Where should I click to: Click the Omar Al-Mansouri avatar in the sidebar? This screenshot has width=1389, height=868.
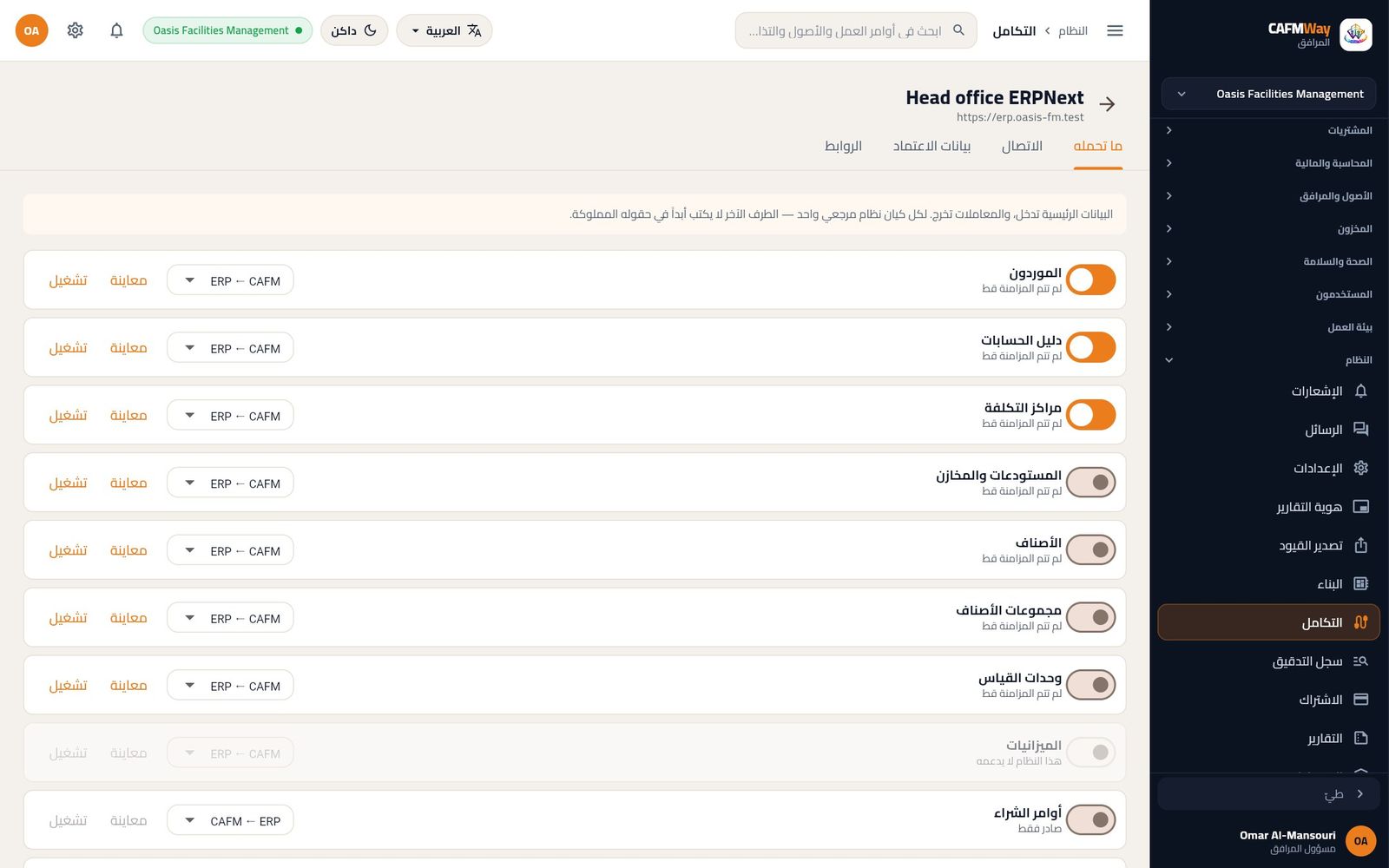point(1360,841)
